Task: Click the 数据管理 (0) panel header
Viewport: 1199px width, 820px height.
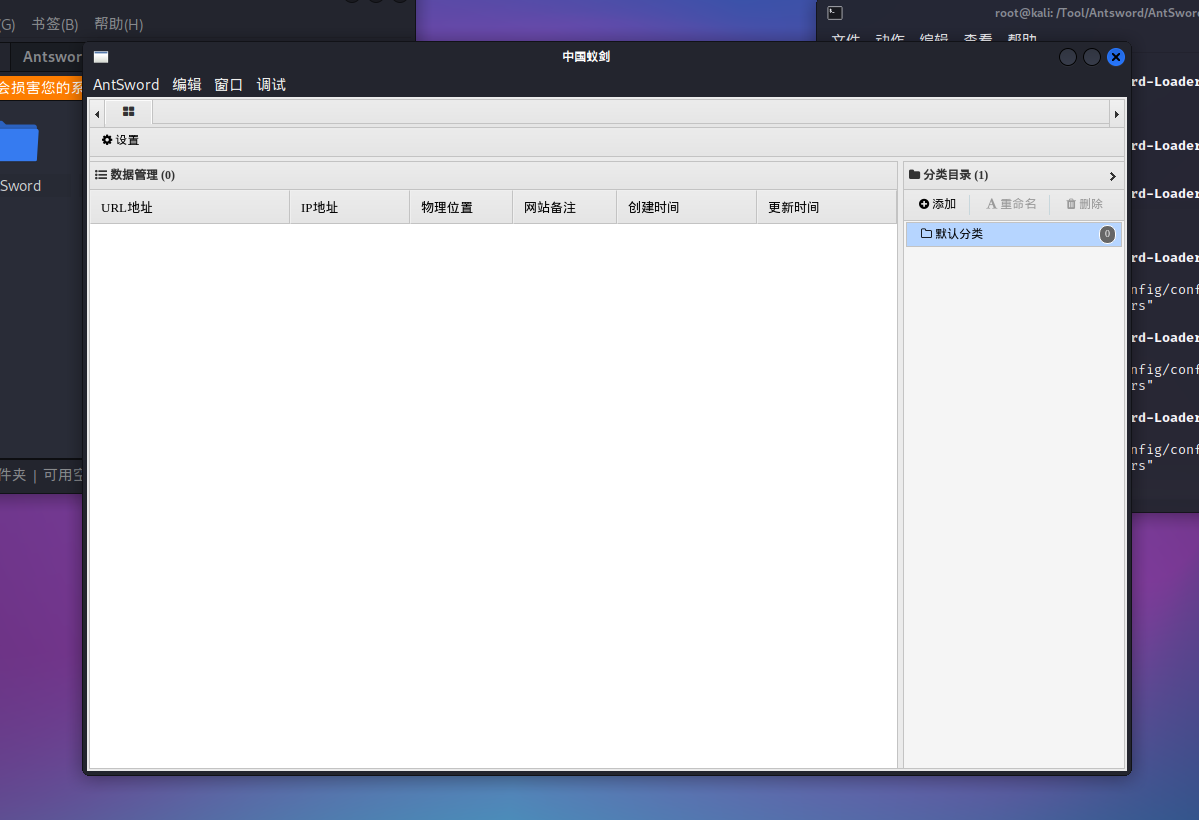Action: coord(493,175)
